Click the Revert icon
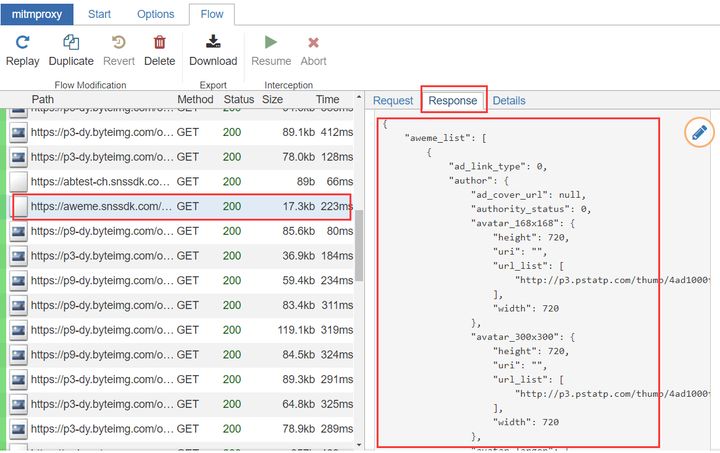 118,43
